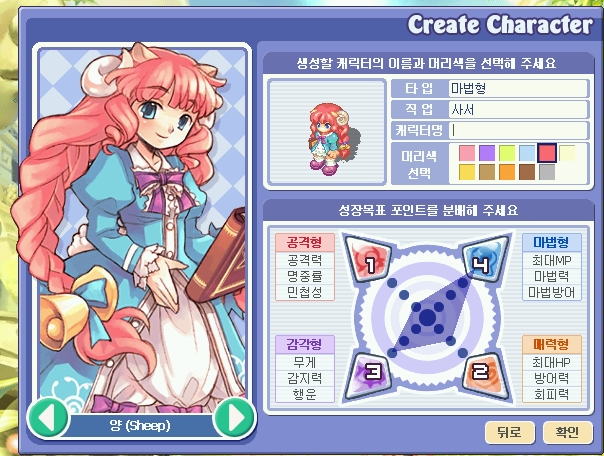The image size is (604, 456).
Task: Click the 뒤로 back button
Action: pyautogui.click(x=510, y=432)
